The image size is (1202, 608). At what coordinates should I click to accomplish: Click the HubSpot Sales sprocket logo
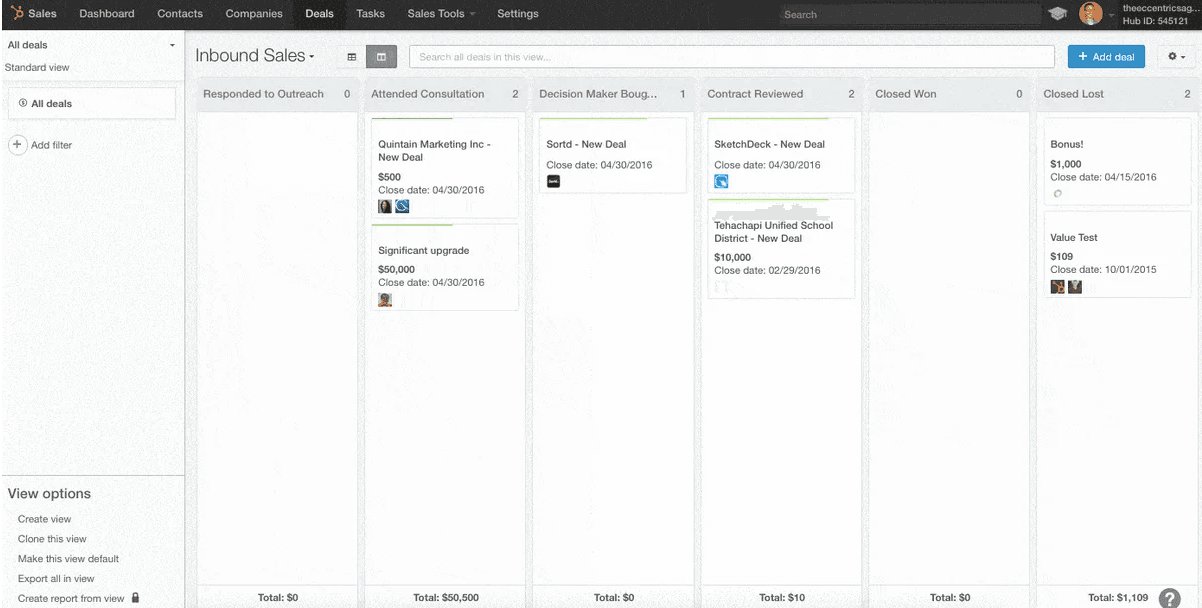pyautogui.click(x=16, y=13)
